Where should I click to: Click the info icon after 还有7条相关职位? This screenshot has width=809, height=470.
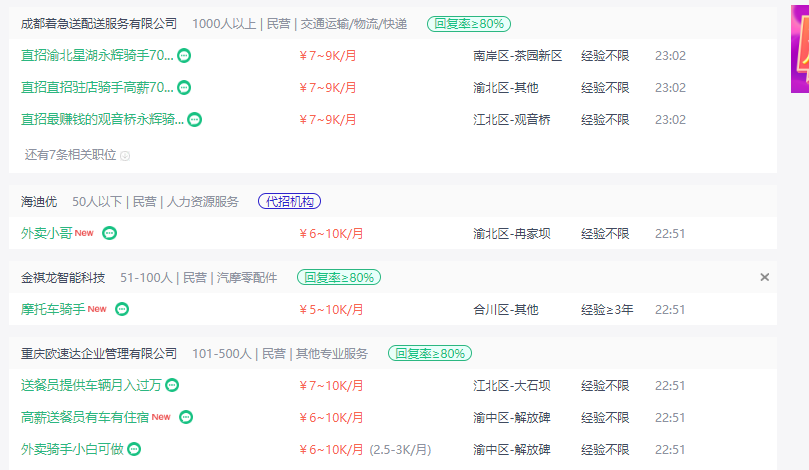pyautogui.click(x=125, y=156)
